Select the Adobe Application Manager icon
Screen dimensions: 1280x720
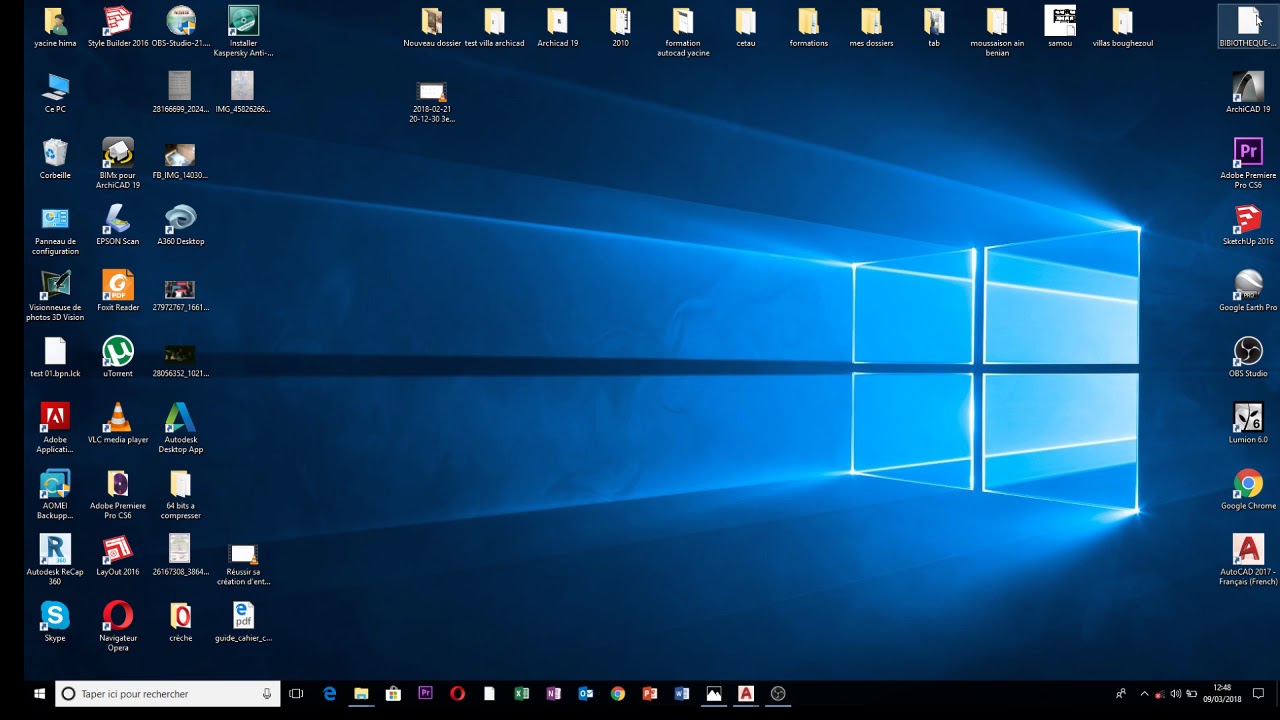click(x=55, y=427)
